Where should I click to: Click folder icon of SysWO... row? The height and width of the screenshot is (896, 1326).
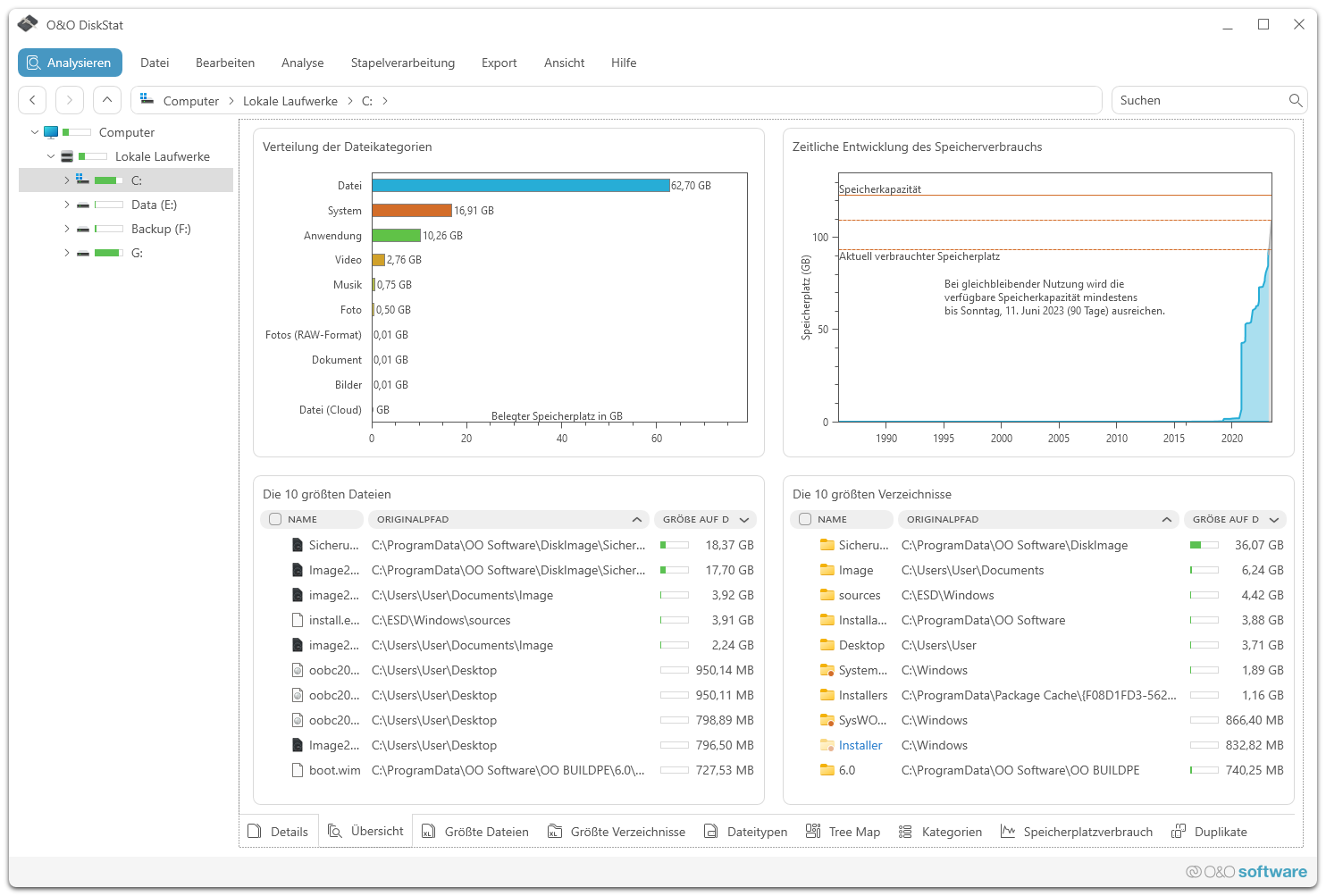coord(827,720)
